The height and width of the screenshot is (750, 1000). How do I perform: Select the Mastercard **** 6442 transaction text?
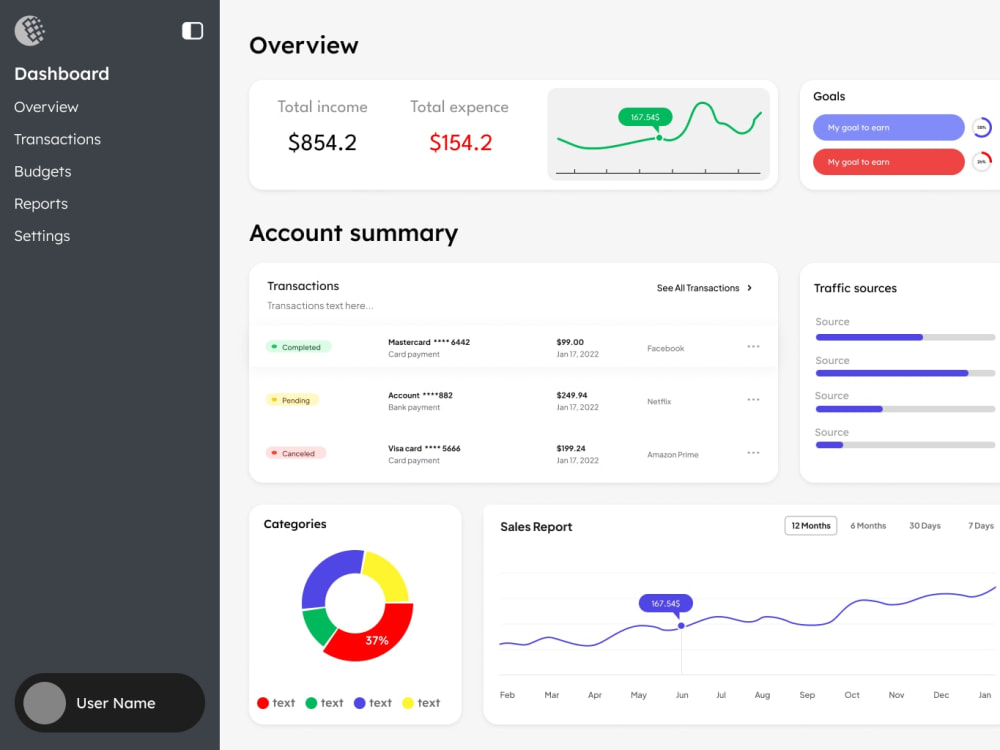(429, 342)
